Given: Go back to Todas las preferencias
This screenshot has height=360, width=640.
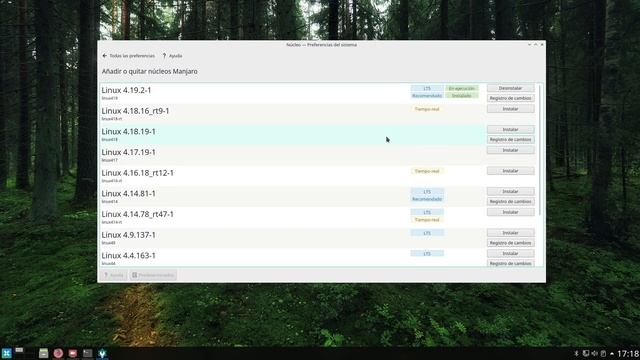Looking at the screenshot, I should tap(129, 56).
